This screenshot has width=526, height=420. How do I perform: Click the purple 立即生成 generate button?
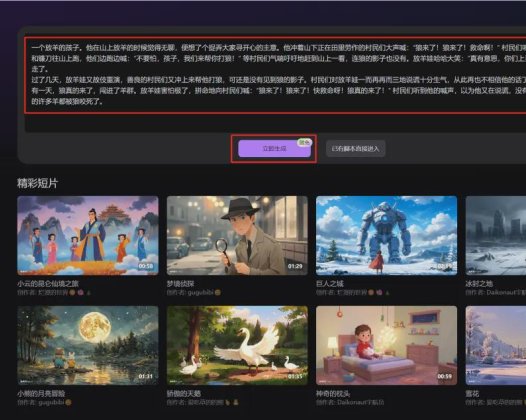pos(274,149)
